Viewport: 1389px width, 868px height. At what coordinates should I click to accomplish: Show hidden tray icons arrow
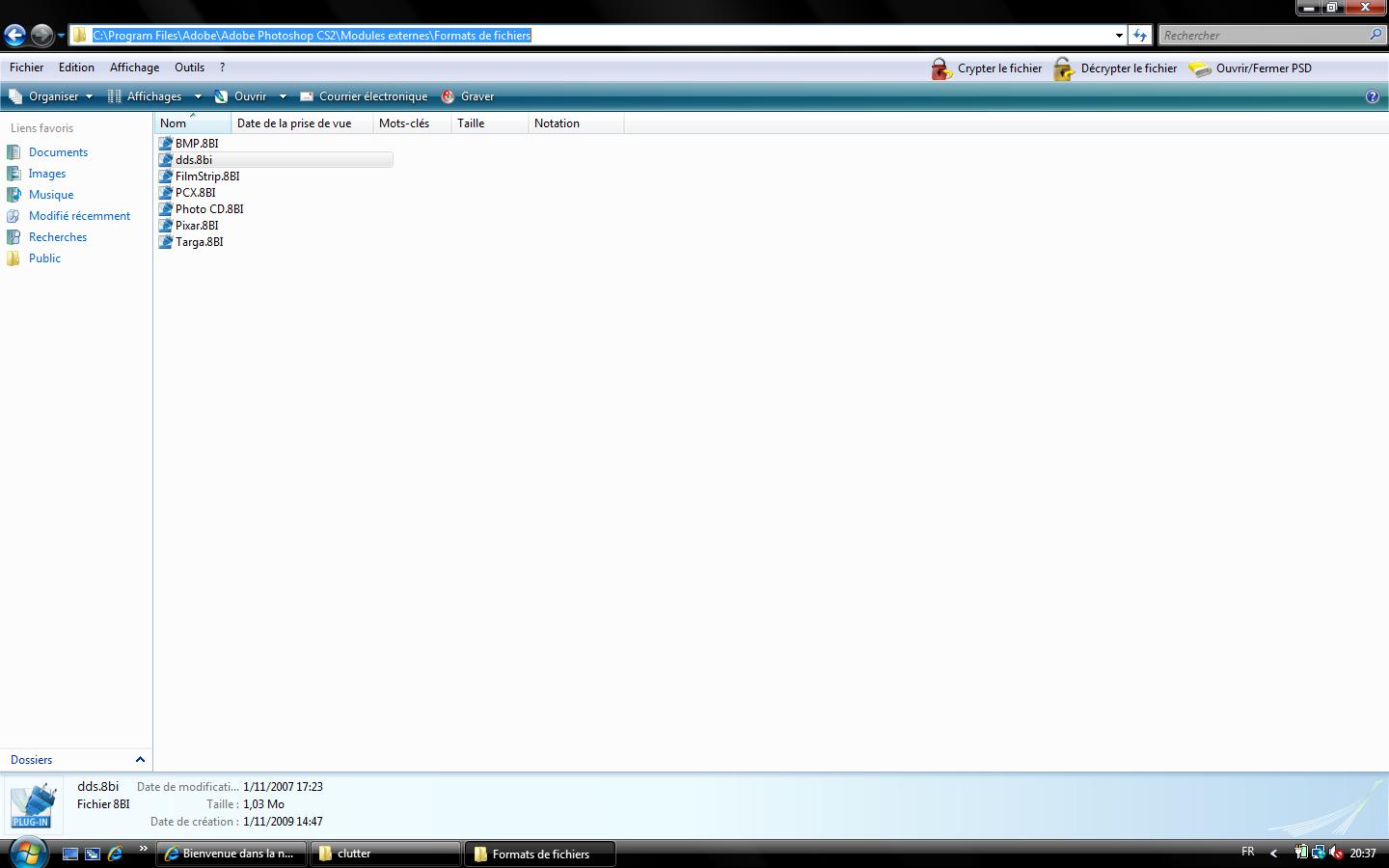pos(1273,854)
